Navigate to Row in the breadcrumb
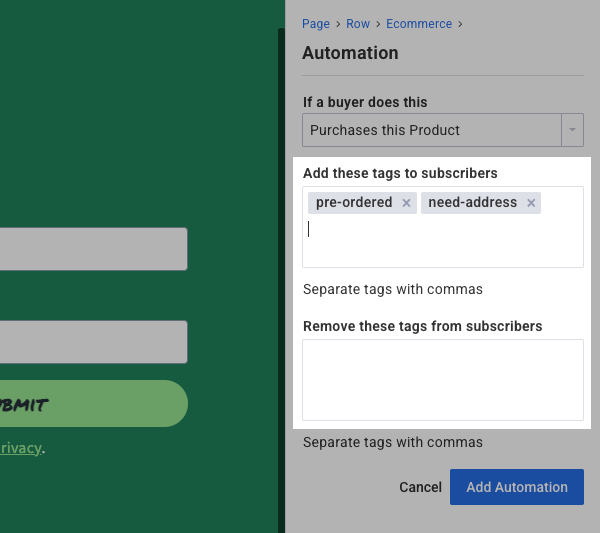 [358, 24]
